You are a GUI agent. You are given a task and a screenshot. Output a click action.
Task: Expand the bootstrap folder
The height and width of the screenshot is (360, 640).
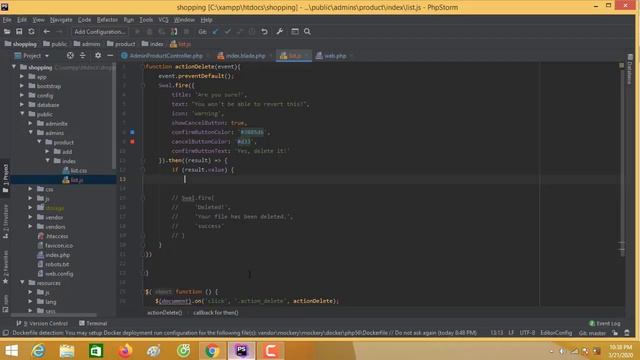[x=22, y=86]
